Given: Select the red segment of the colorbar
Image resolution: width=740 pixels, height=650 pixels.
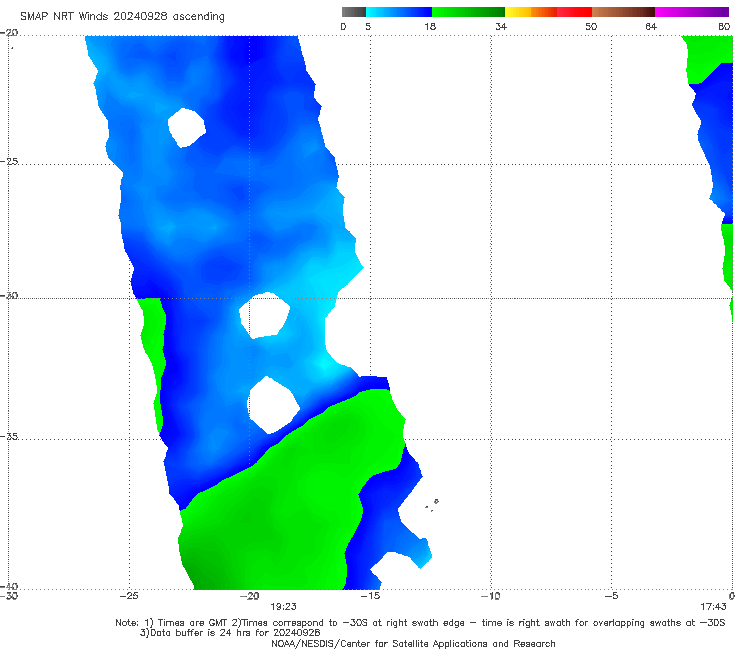Looking at the screenshot, I should [x=574, y=12].
